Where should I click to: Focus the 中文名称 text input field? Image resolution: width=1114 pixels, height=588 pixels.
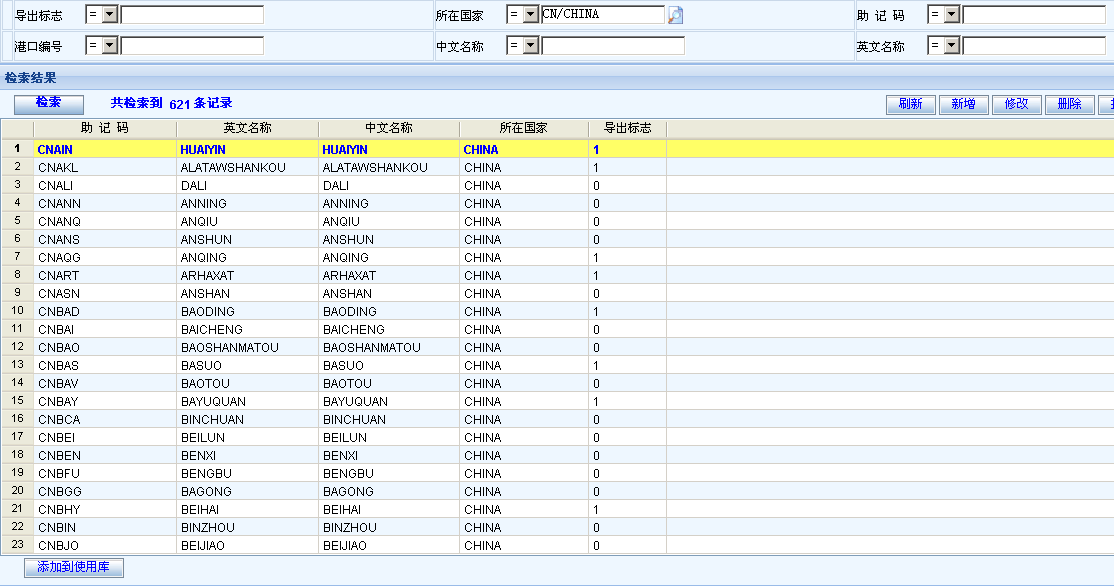click(x=613, y=46)
